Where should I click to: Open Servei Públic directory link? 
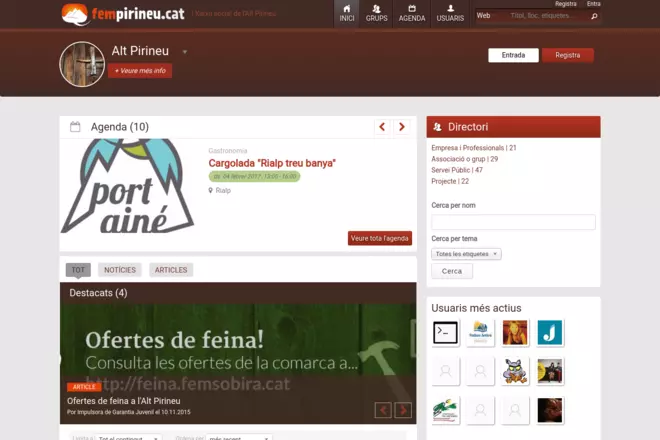tap(457, 170)
